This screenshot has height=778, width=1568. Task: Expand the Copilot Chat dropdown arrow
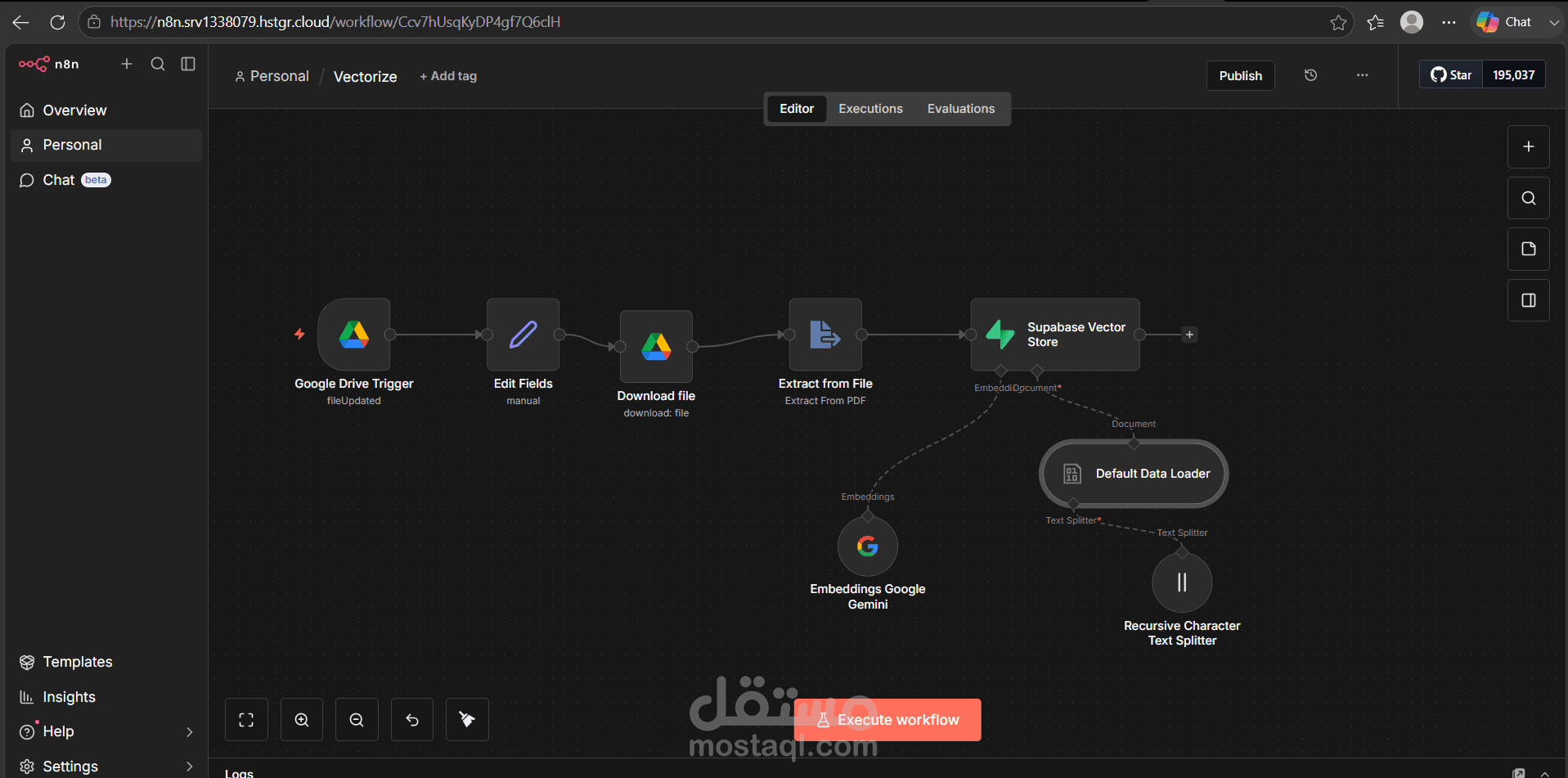pos(1554,22)
